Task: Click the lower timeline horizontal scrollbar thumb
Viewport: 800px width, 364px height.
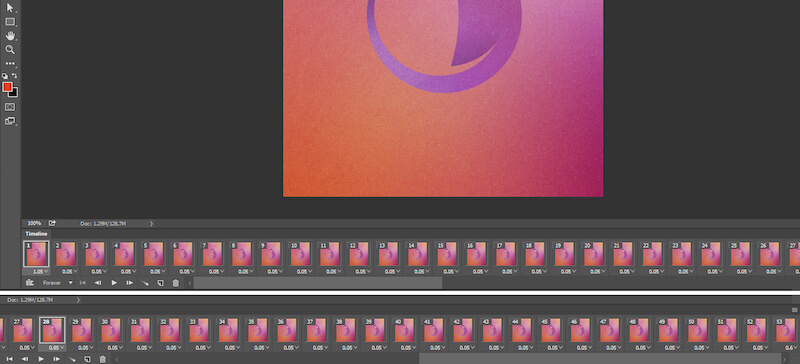Action: [599, 359]
